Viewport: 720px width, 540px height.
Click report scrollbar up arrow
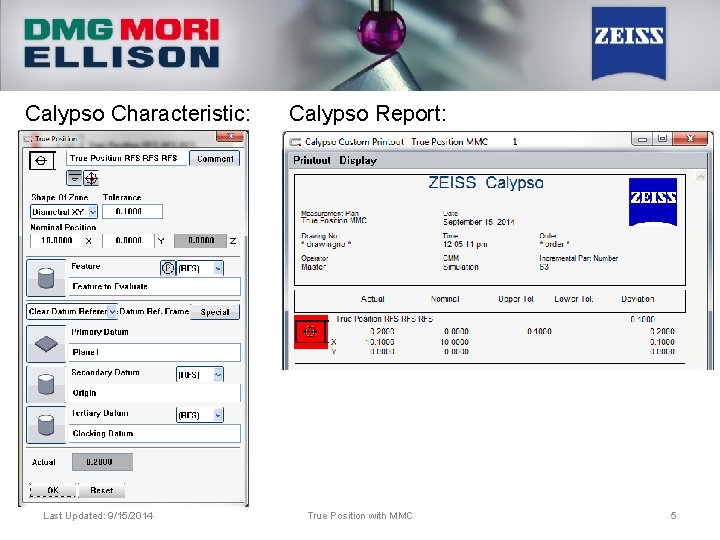[700, 176]
